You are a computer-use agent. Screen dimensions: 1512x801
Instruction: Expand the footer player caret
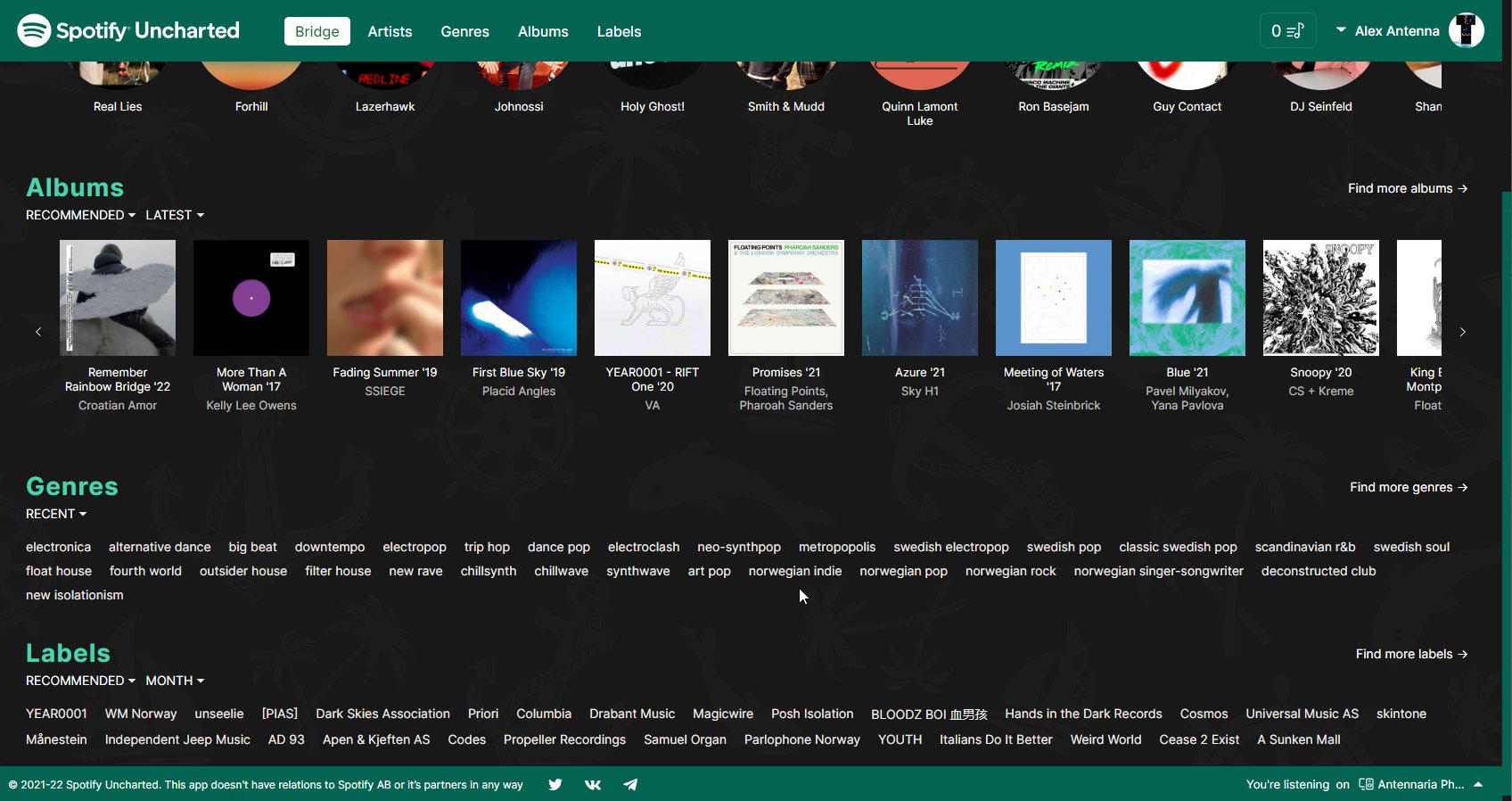(1478, 785)
